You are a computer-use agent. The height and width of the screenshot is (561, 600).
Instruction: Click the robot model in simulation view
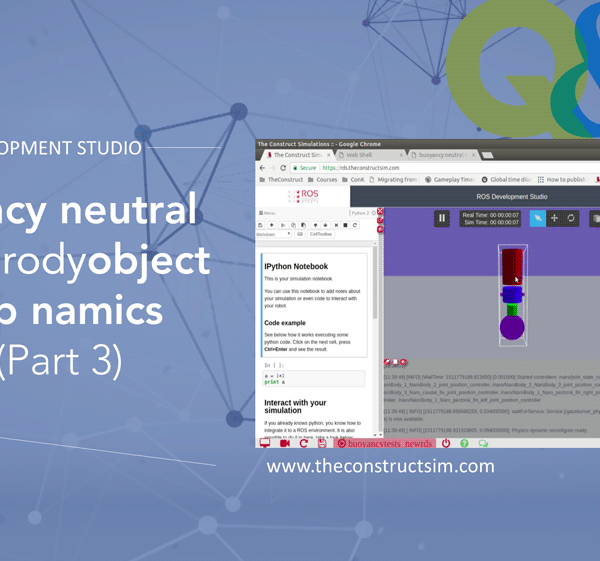pyautogui.click(x=512, y=294)
